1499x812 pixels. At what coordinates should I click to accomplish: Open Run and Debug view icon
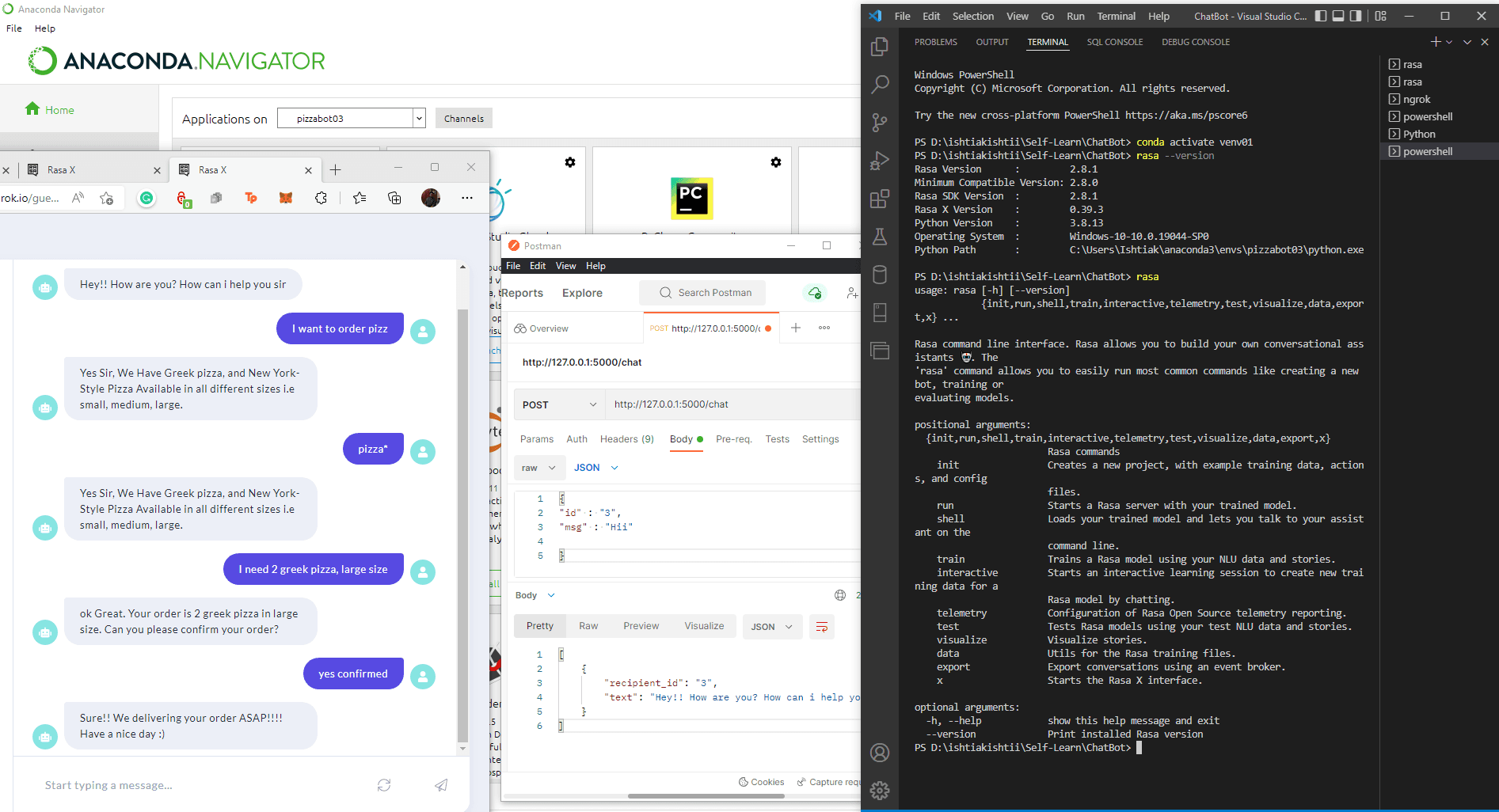879,161
